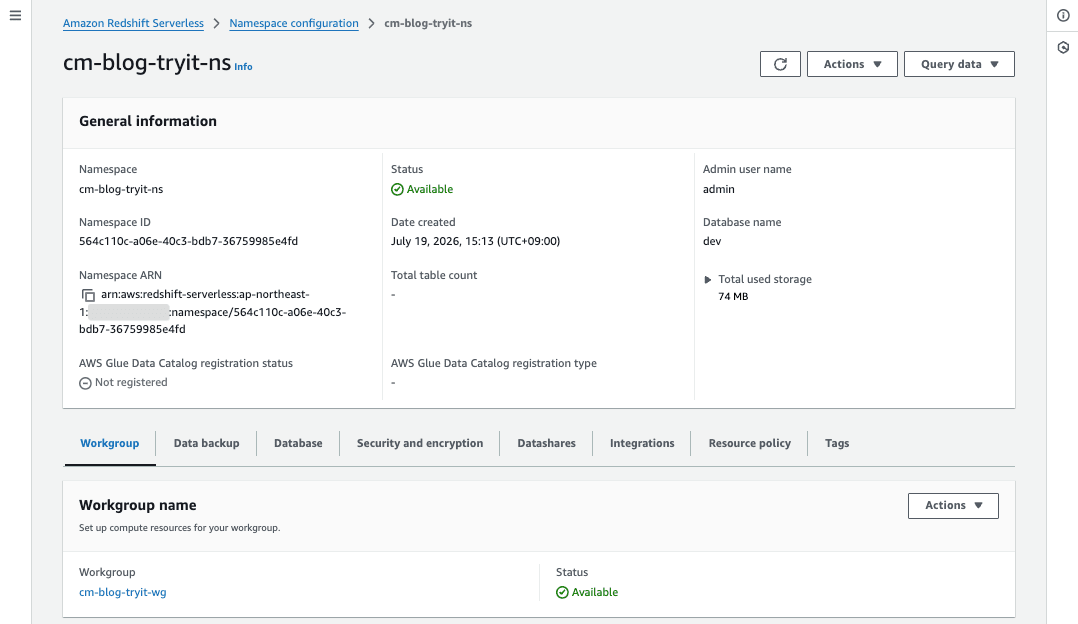Open the Workgroup name Actions dropdown
This screenshot has width=1078, height=624.
953,506
